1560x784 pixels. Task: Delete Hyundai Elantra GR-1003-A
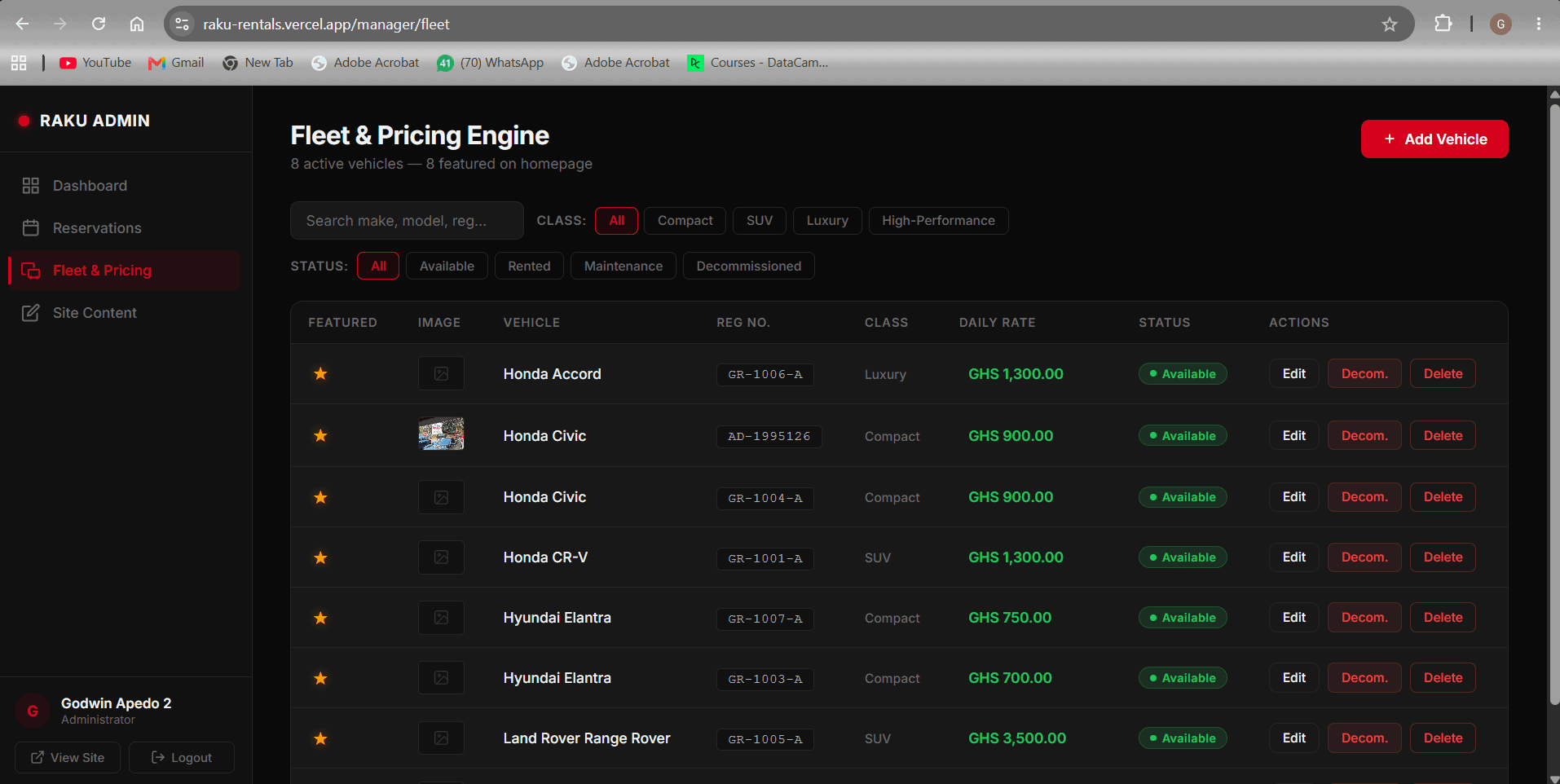[1443, 678]
